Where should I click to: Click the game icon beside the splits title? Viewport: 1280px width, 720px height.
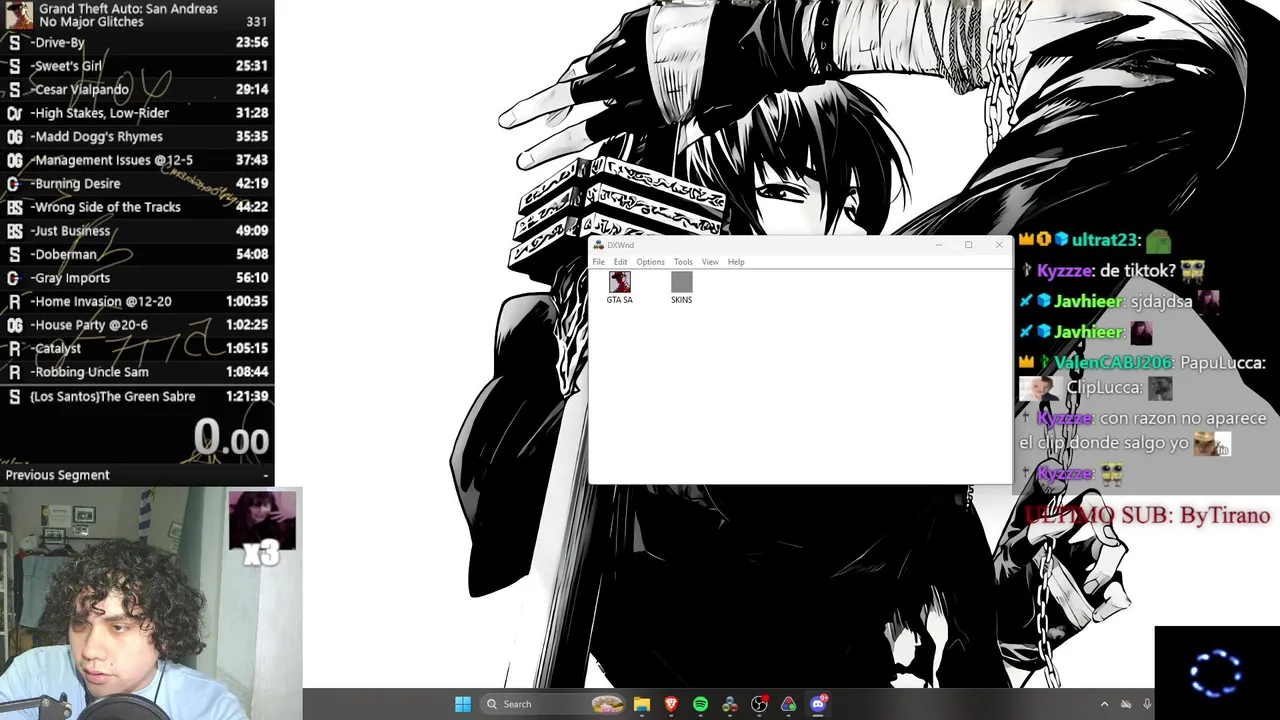coord(18,15)
